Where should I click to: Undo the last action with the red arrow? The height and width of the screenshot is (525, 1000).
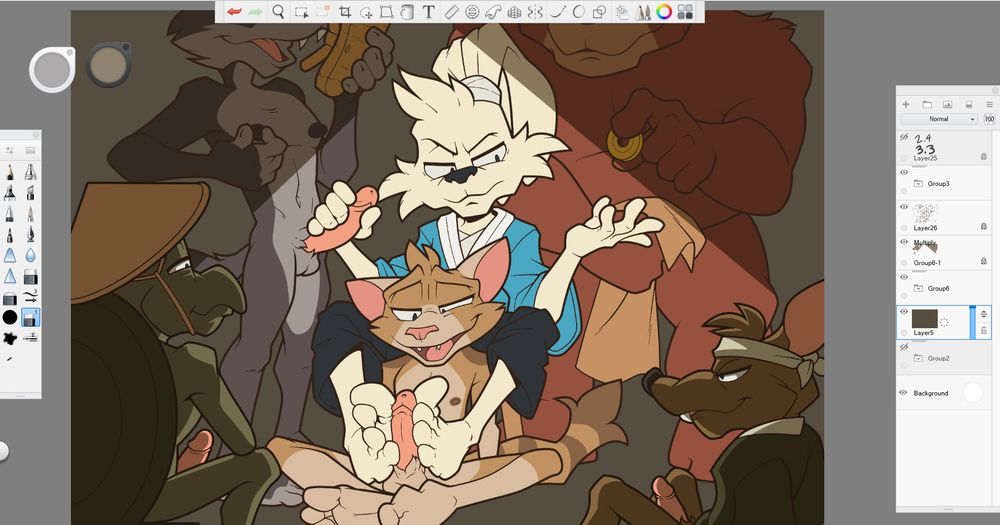click(234, 11)
